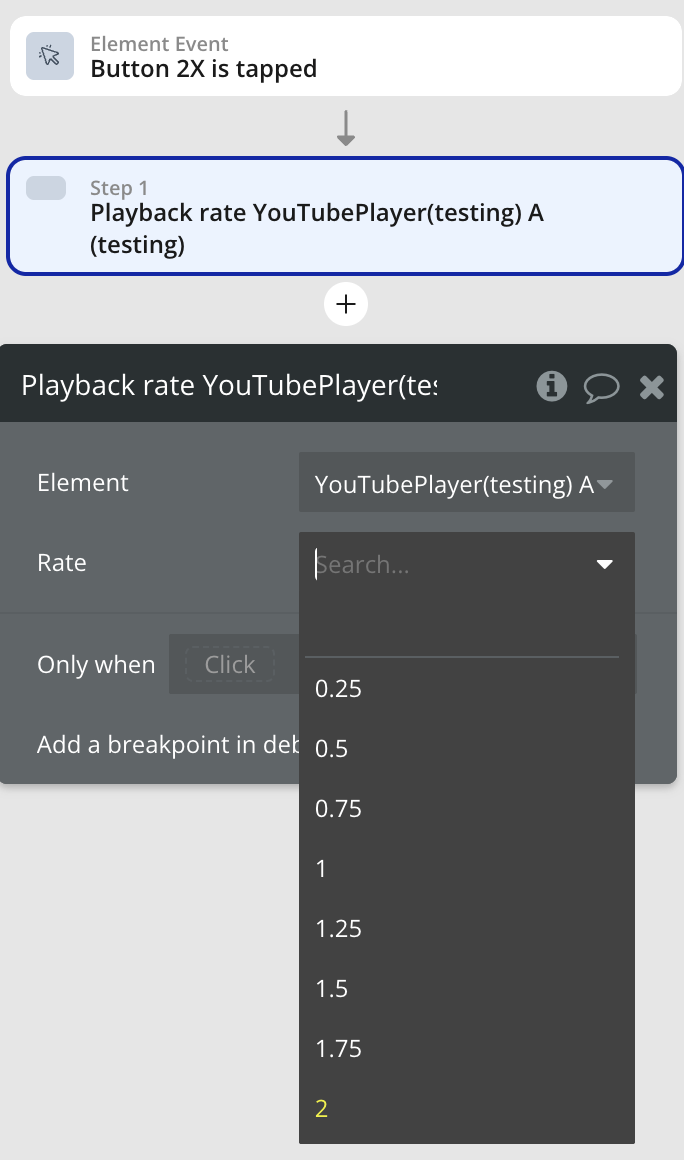Set rate to 1.75
Image resolution: width=684 pixels, height=1160 pixels.
338,1049
